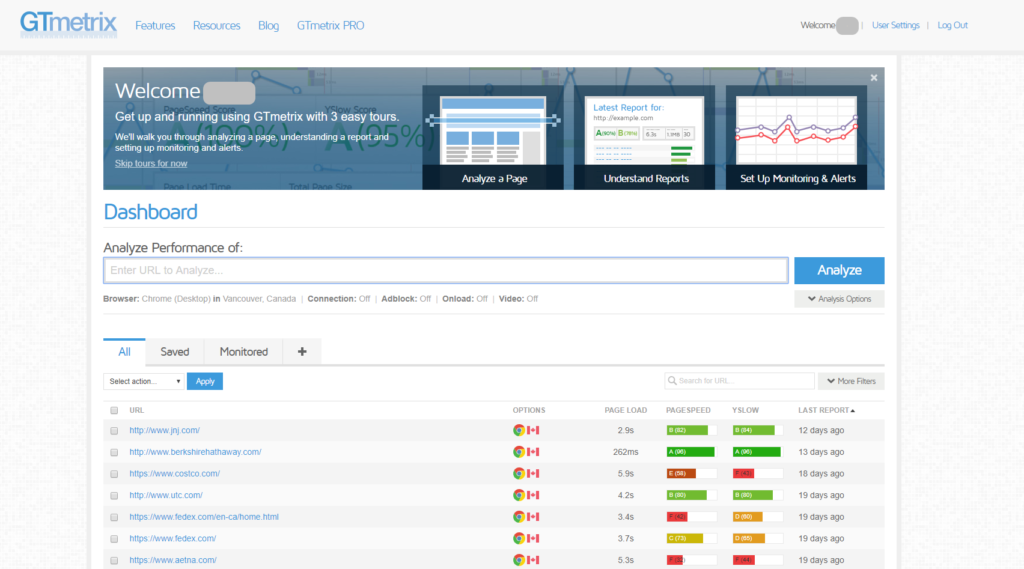Click Chrome icon in jnj.com row
The height and width of the screenshot is (569, 1024).
[x=519, y=431]
